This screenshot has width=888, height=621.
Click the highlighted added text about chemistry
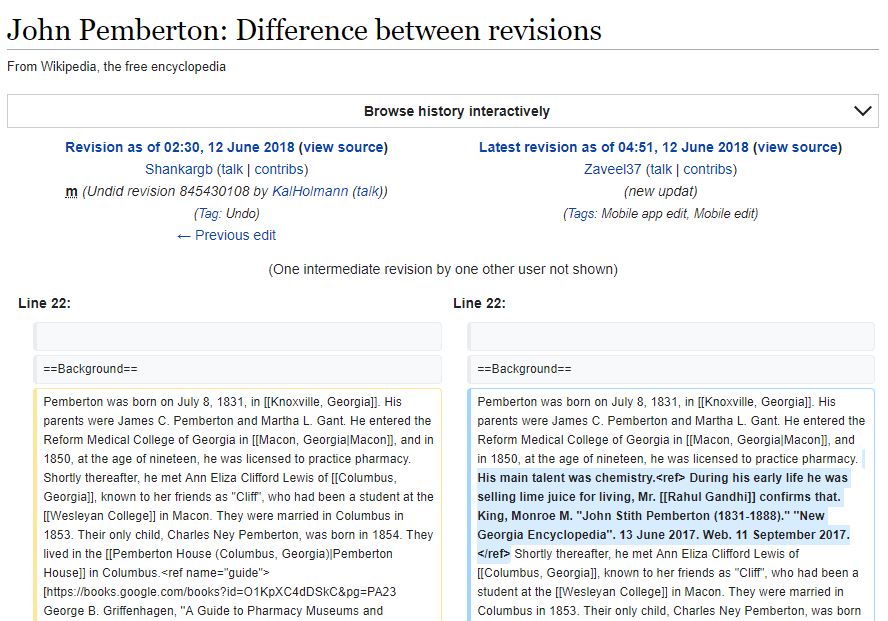click(x=662, y=497)
